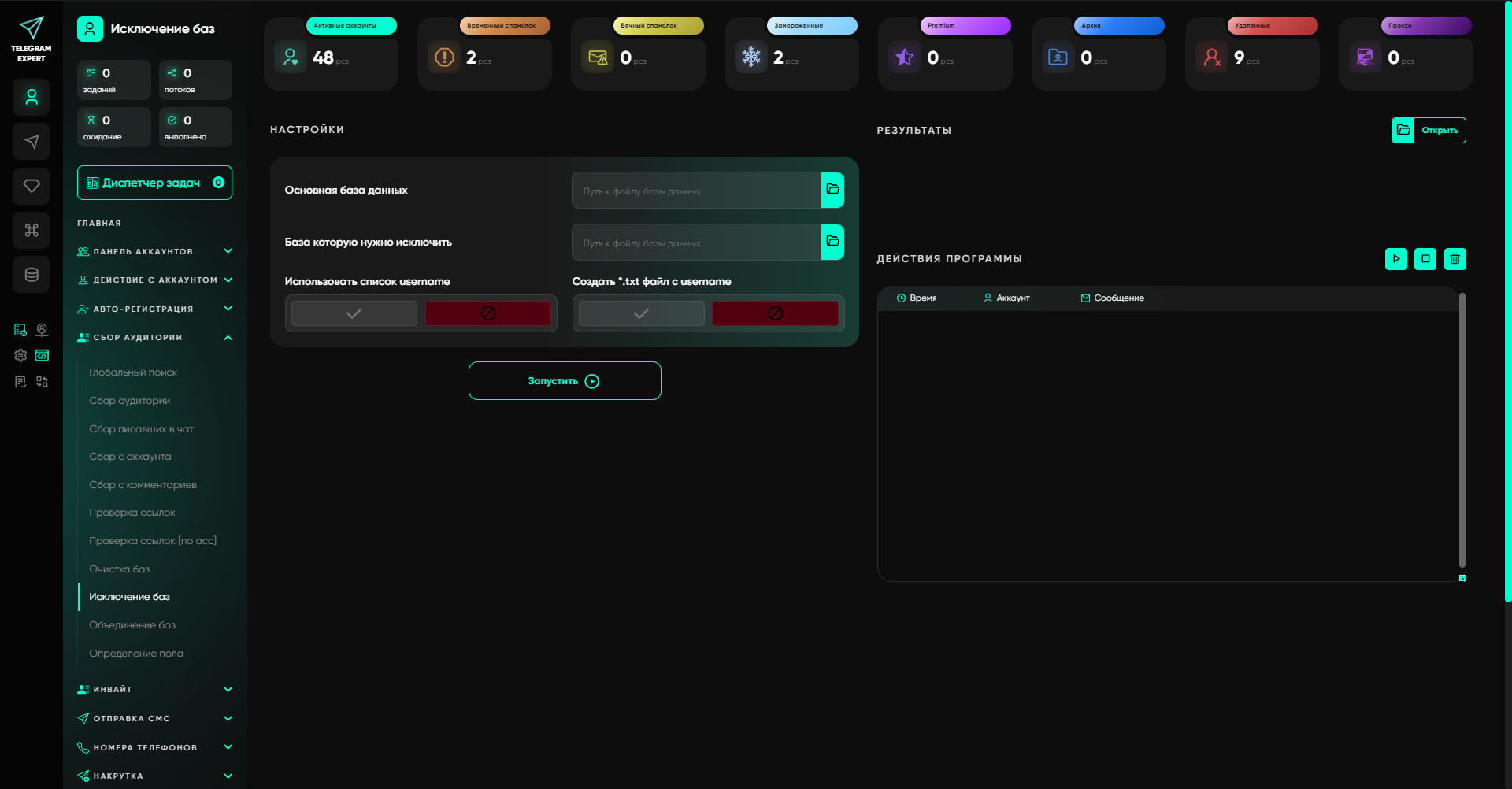Select Глобальный поиск in the sidebar
This screenshot has width=1512, height=789.
(133, 372)
